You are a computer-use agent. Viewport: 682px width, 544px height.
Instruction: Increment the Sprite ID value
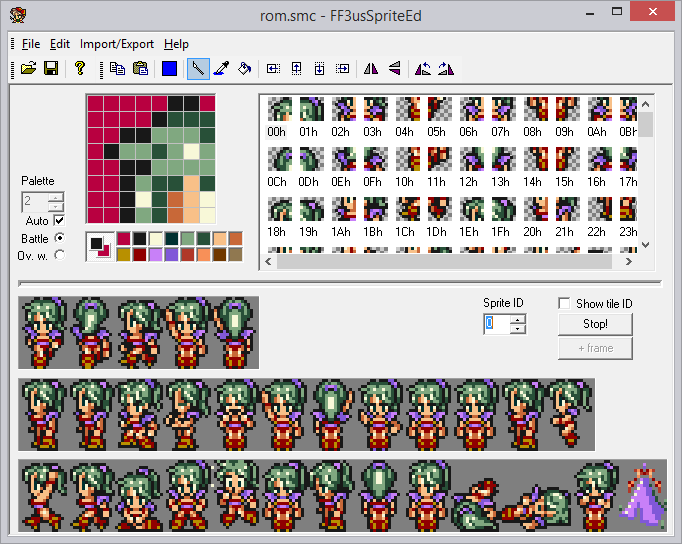(x=517, y=320)
